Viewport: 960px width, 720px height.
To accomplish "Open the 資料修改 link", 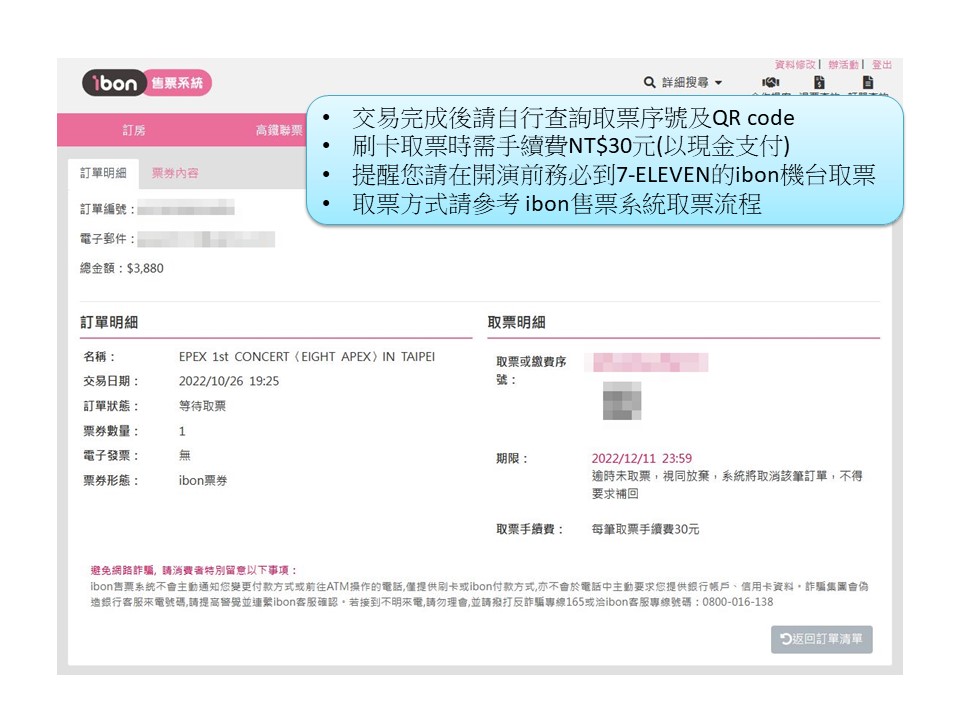I will pos(795,64).
